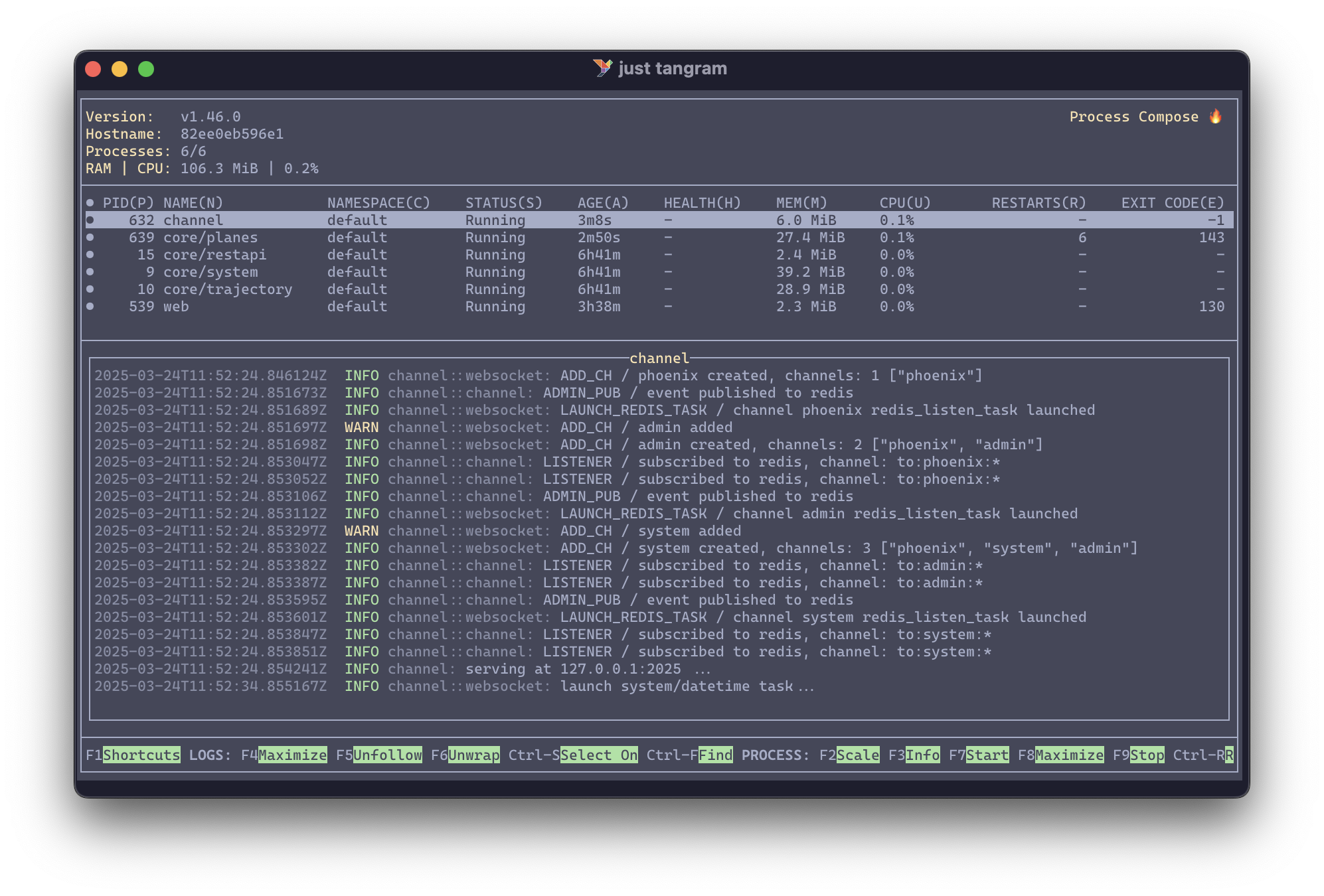Sort by STATUS(S) column header
Screen dimensions: 1324x896
[504, 202]
